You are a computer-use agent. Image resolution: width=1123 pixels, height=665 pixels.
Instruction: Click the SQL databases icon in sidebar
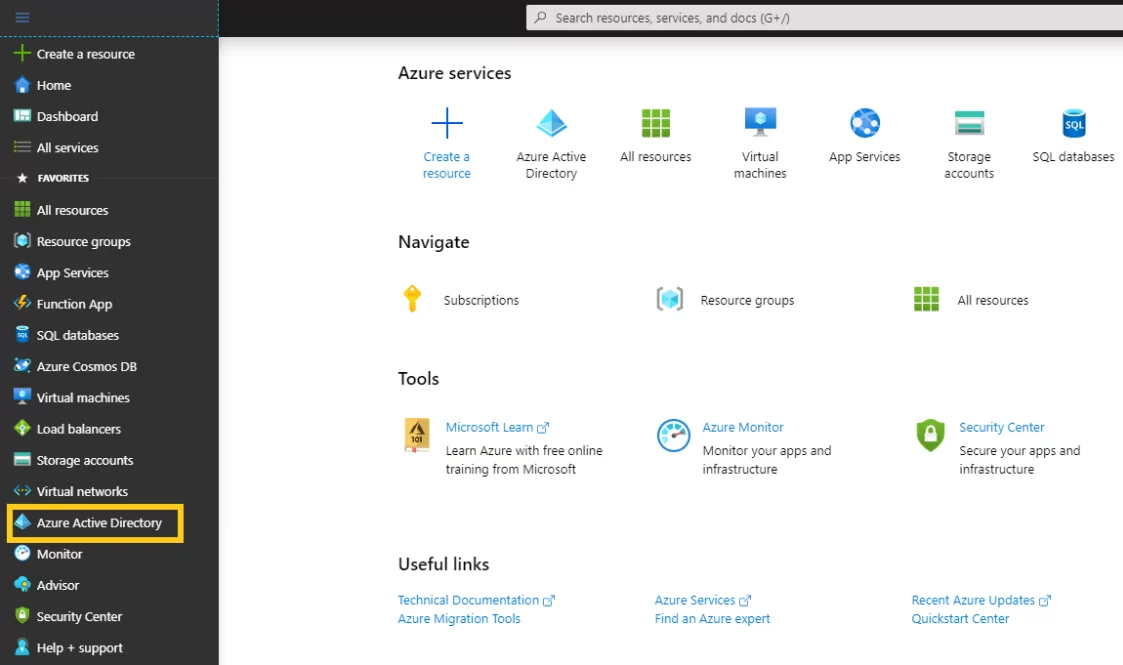pos(22,334)
